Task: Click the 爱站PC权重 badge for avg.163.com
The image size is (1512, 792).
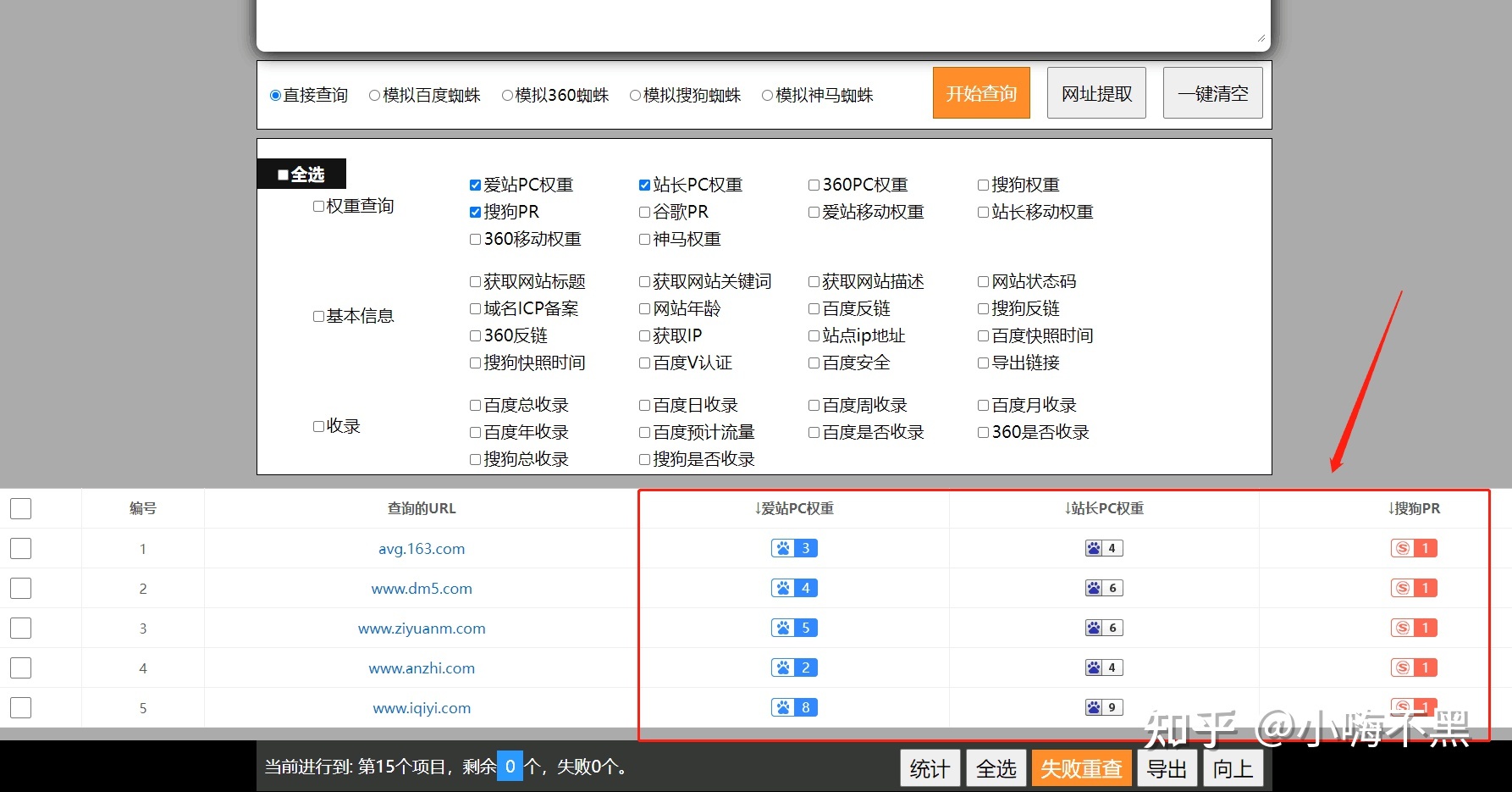Action: 794,548
